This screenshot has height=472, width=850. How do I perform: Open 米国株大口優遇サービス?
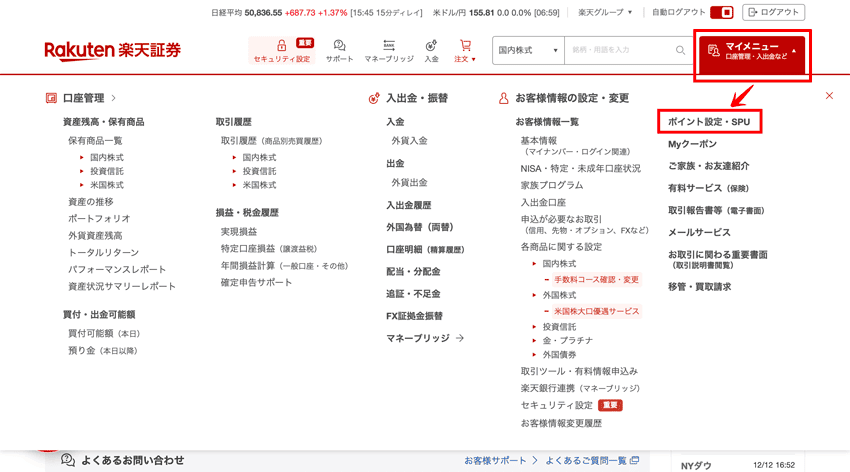[x=596, y=312]
